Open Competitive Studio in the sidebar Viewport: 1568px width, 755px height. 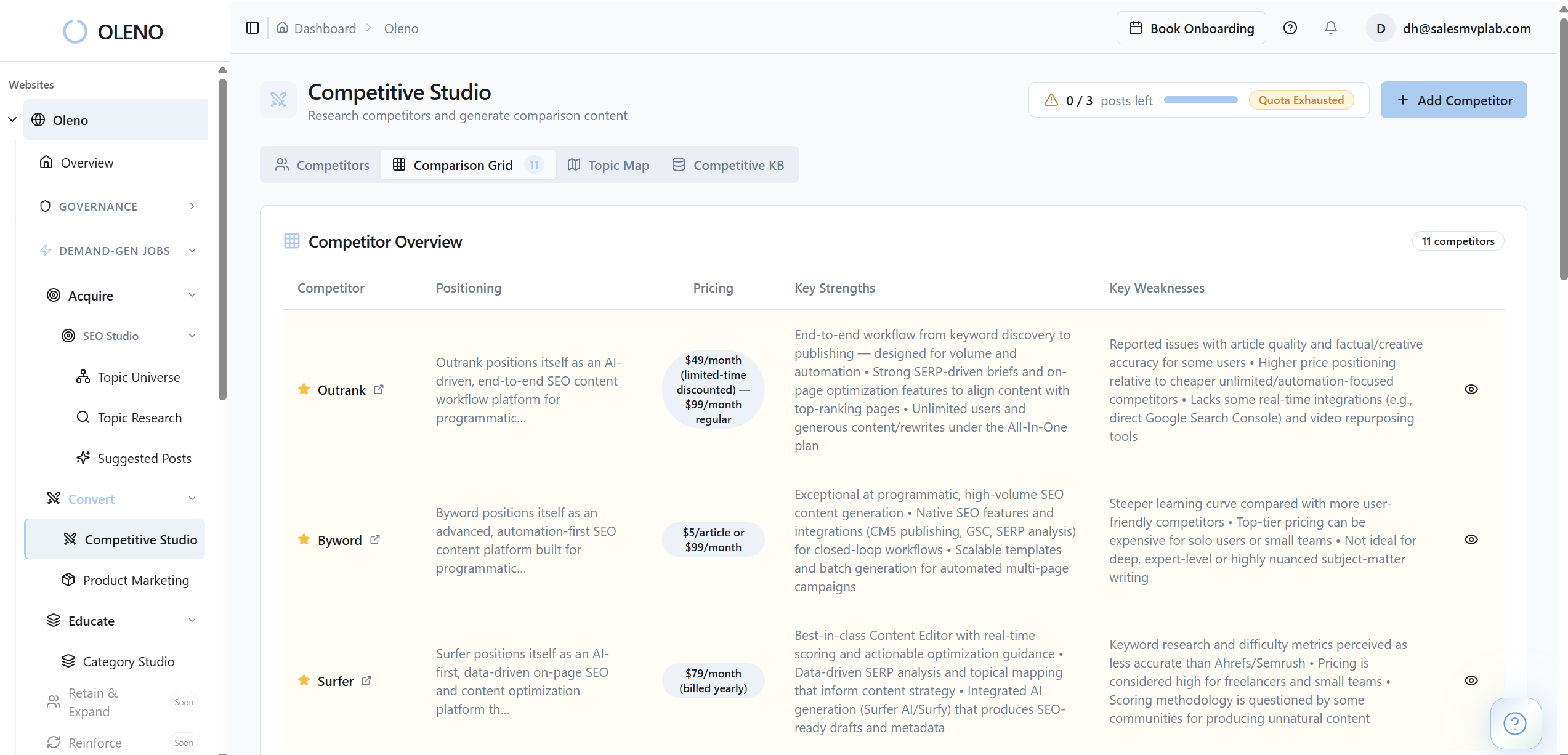pos(115,539)
